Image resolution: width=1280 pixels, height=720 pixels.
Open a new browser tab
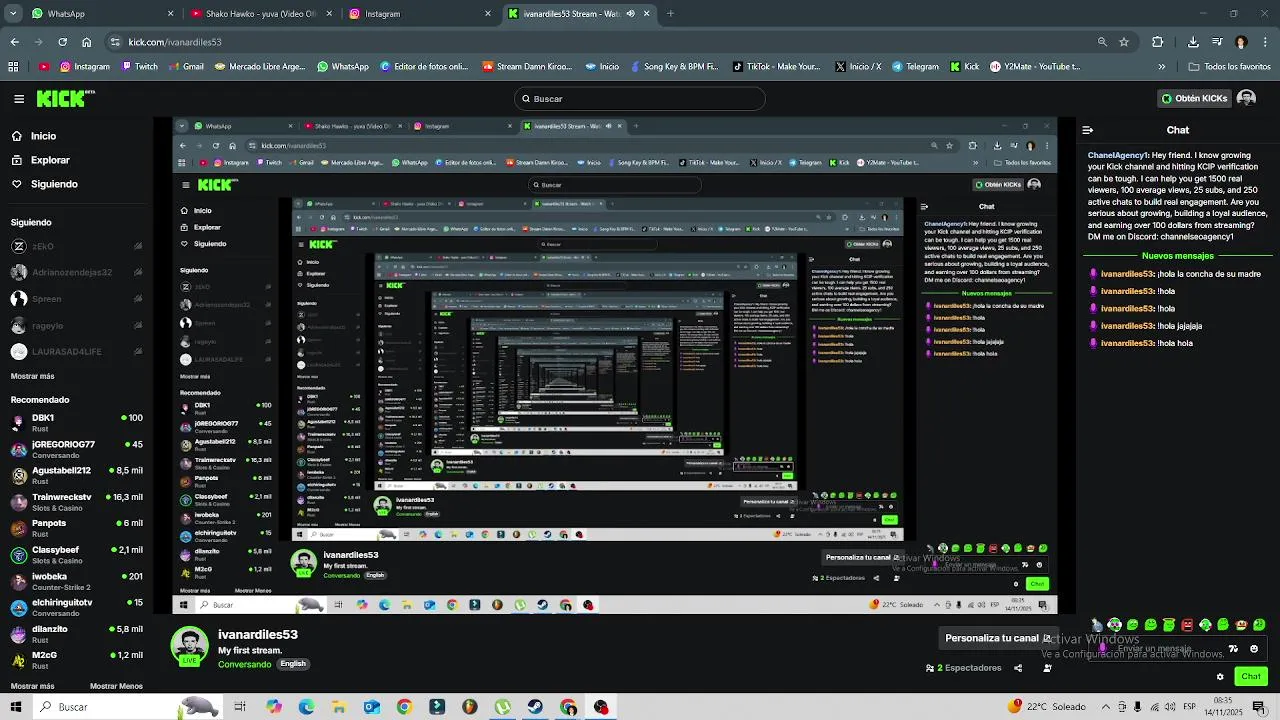[670, 14]
